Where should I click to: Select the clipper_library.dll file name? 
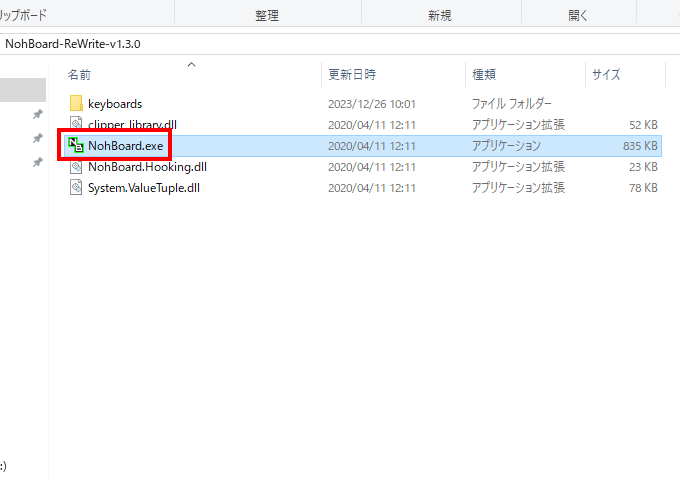point(132,124)
